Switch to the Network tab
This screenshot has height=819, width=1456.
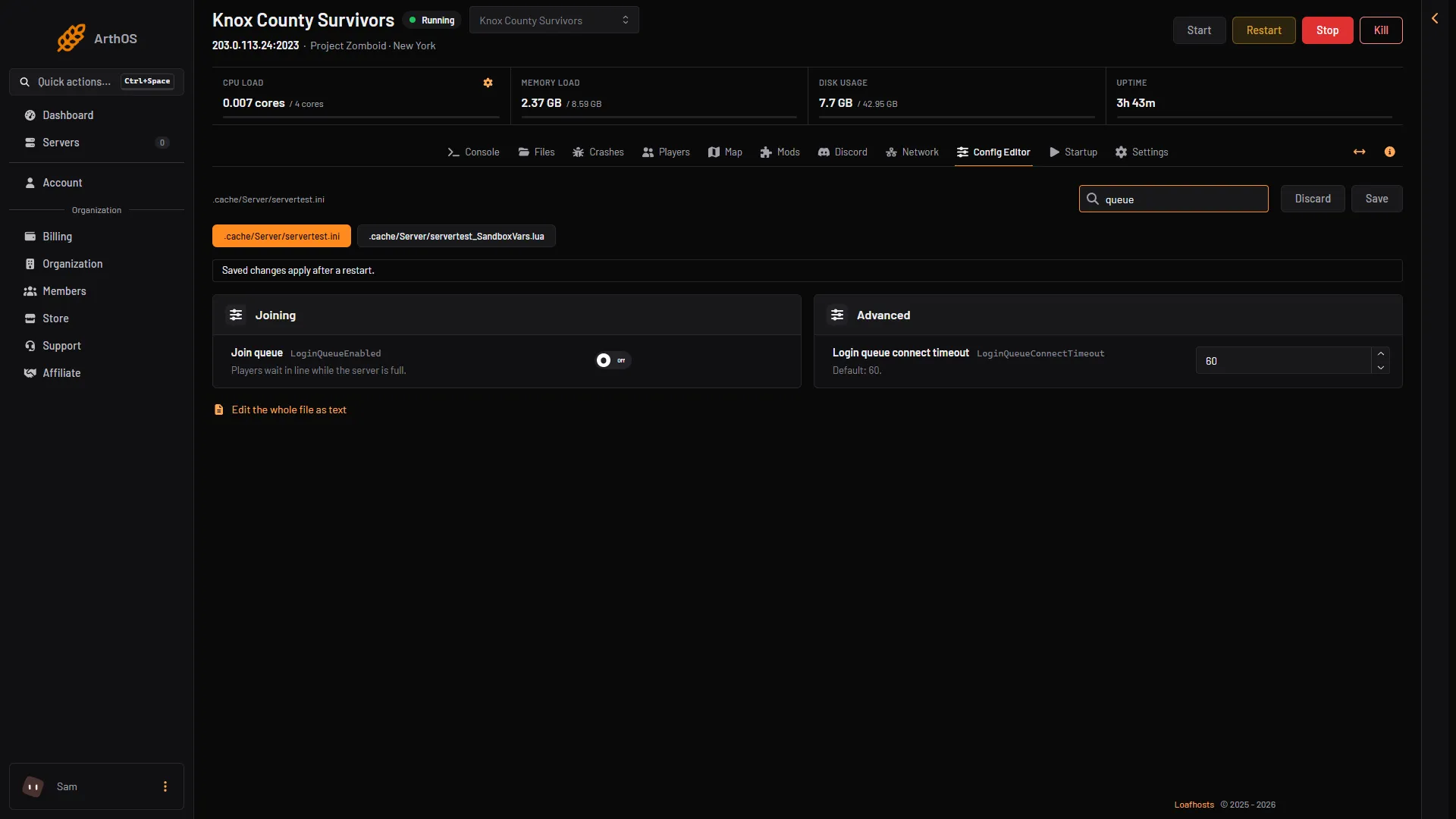(x=912, y=152)
